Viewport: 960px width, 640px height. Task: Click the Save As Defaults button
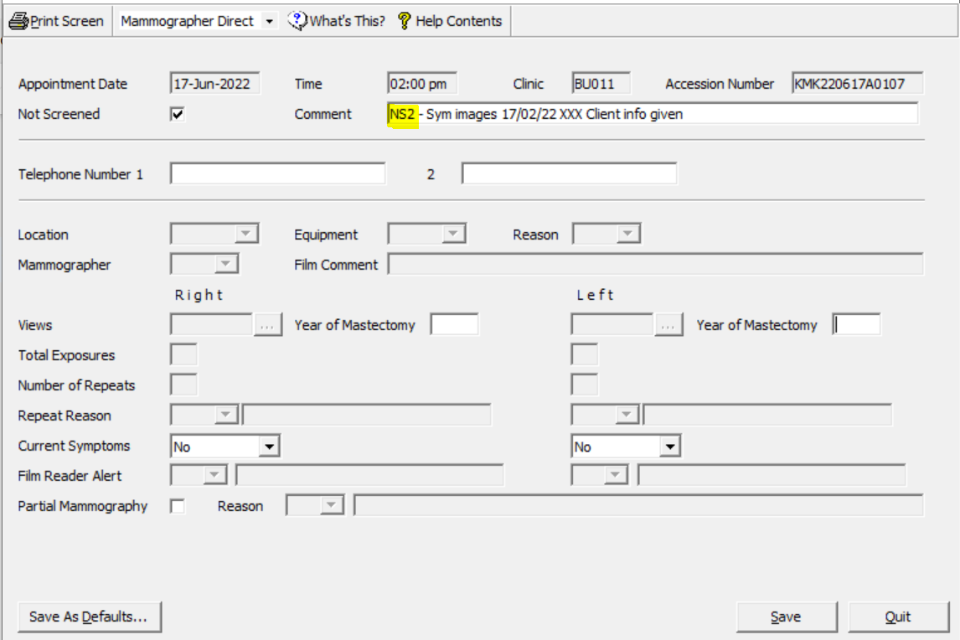[x=89, y=617]
